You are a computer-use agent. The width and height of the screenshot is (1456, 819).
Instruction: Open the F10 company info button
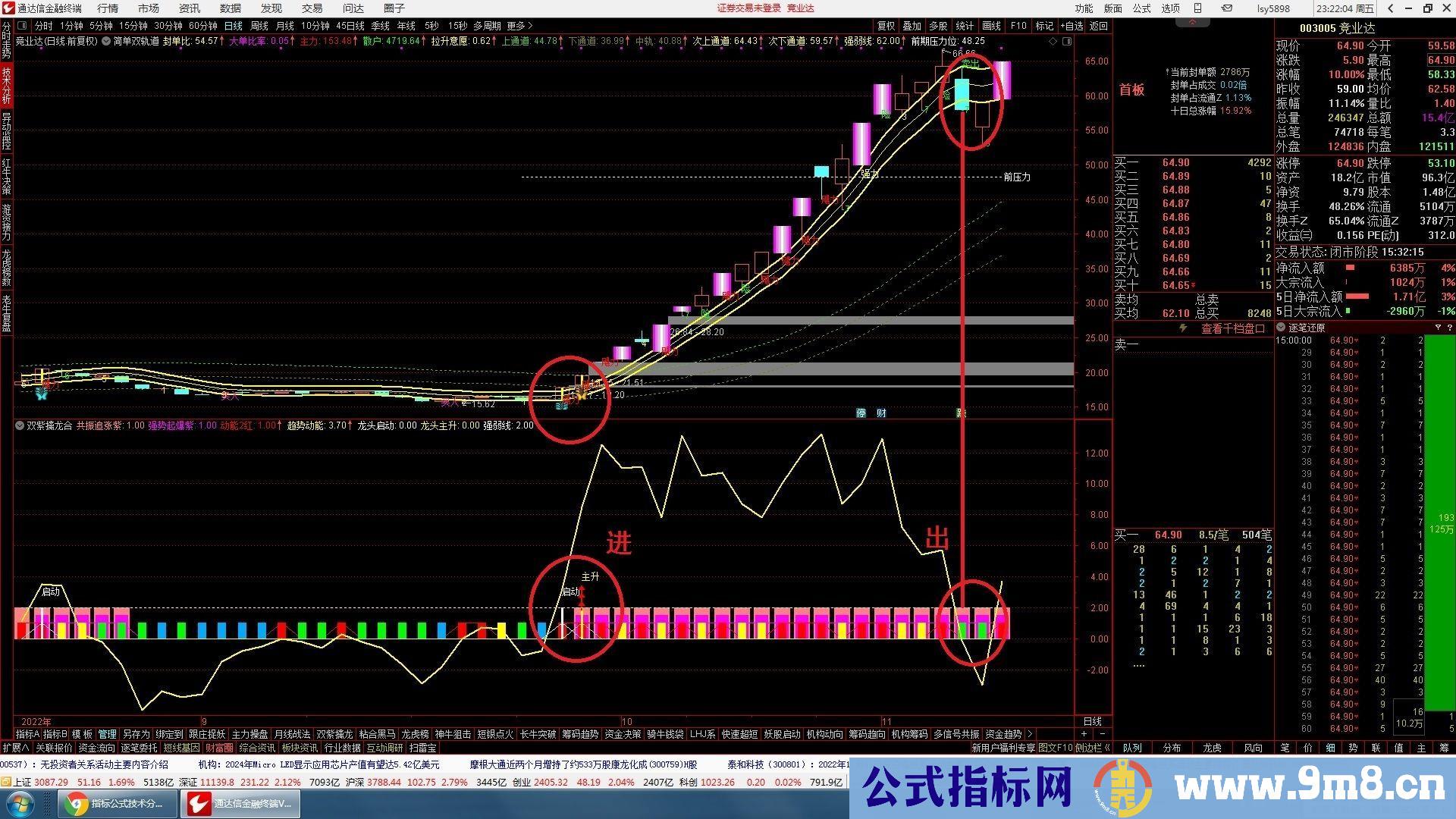(x=1018, y=26)
